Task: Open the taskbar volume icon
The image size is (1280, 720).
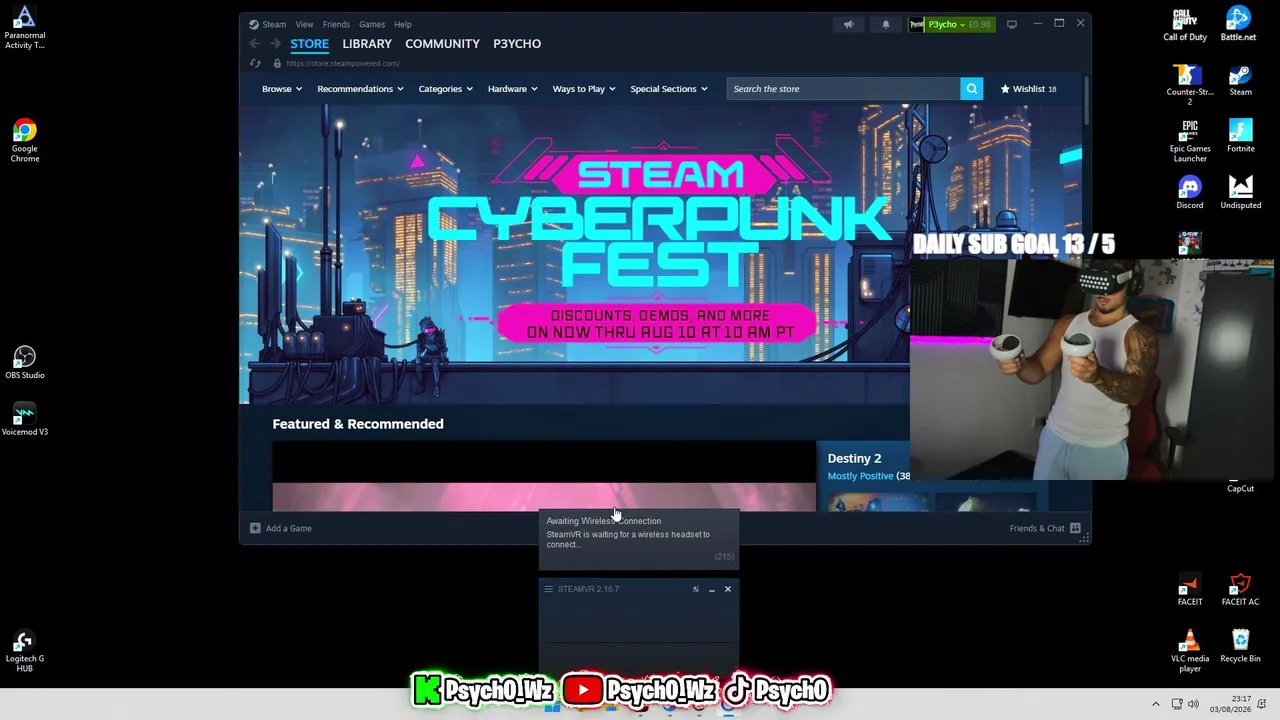Action: point(1193,704)
